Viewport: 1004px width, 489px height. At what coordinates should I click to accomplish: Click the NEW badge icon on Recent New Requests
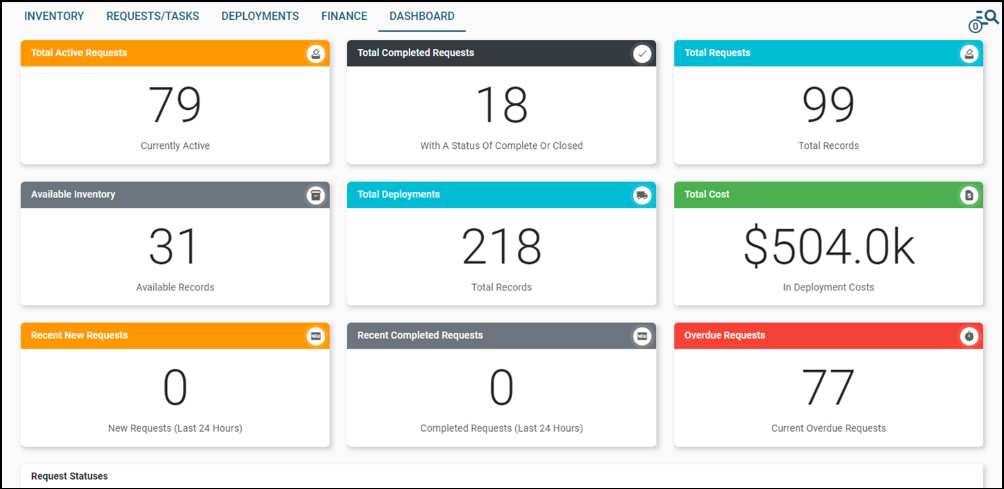point(315,336)
